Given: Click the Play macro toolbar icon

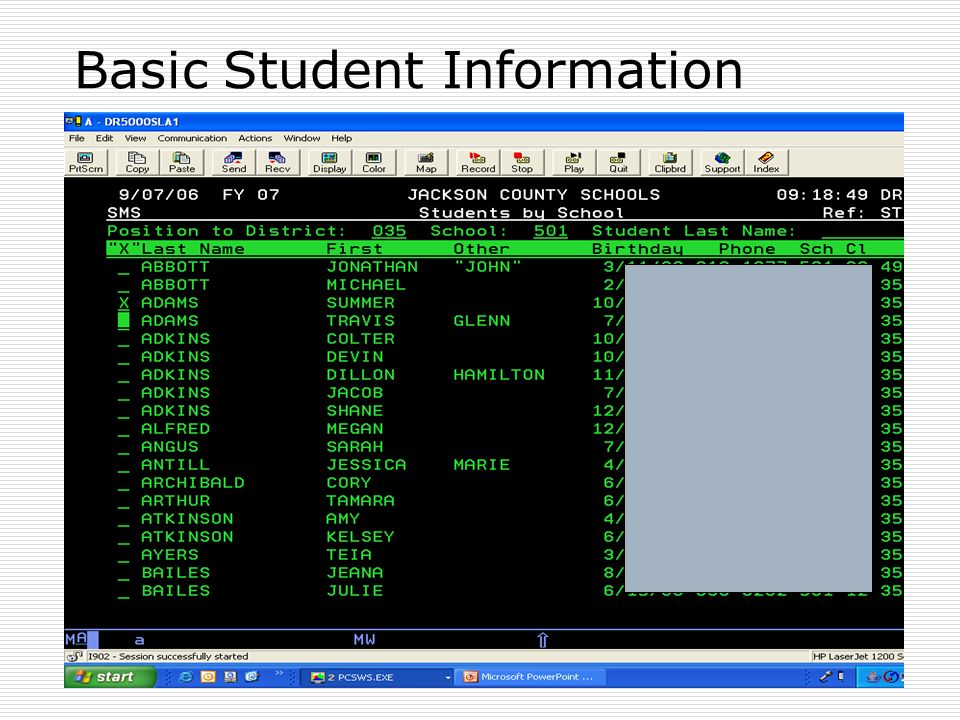Looking at the screenshot, I should pyautogui.click(x=574, y=162).
